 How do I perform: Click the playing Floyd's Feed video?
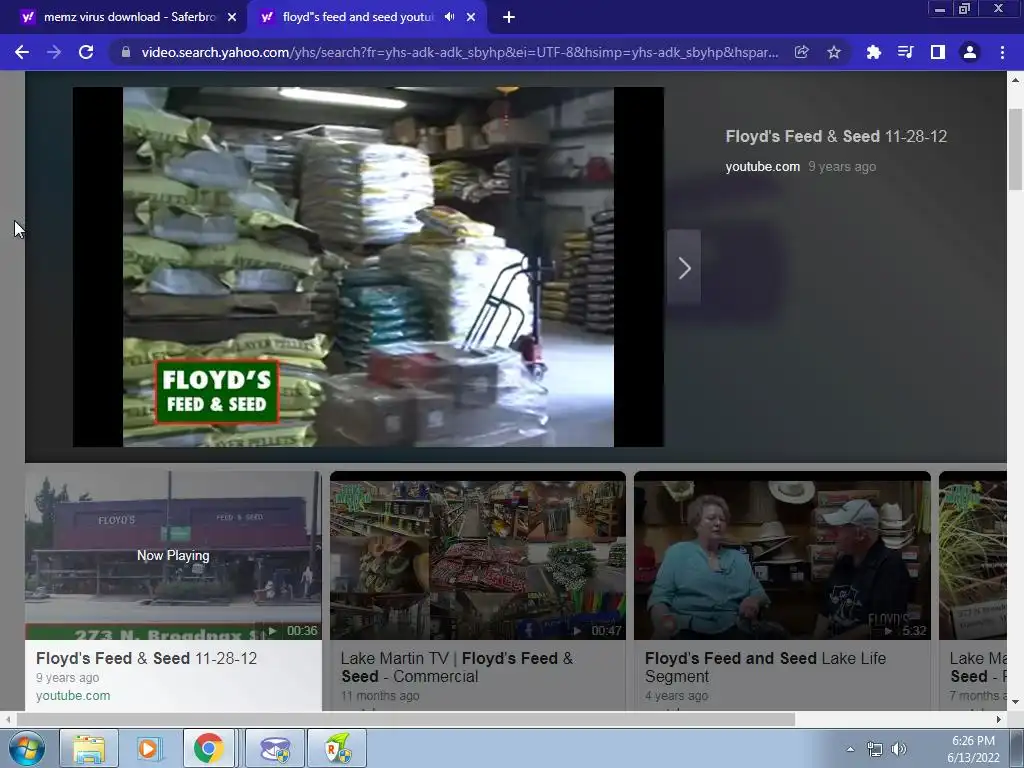tap(368, 267)
